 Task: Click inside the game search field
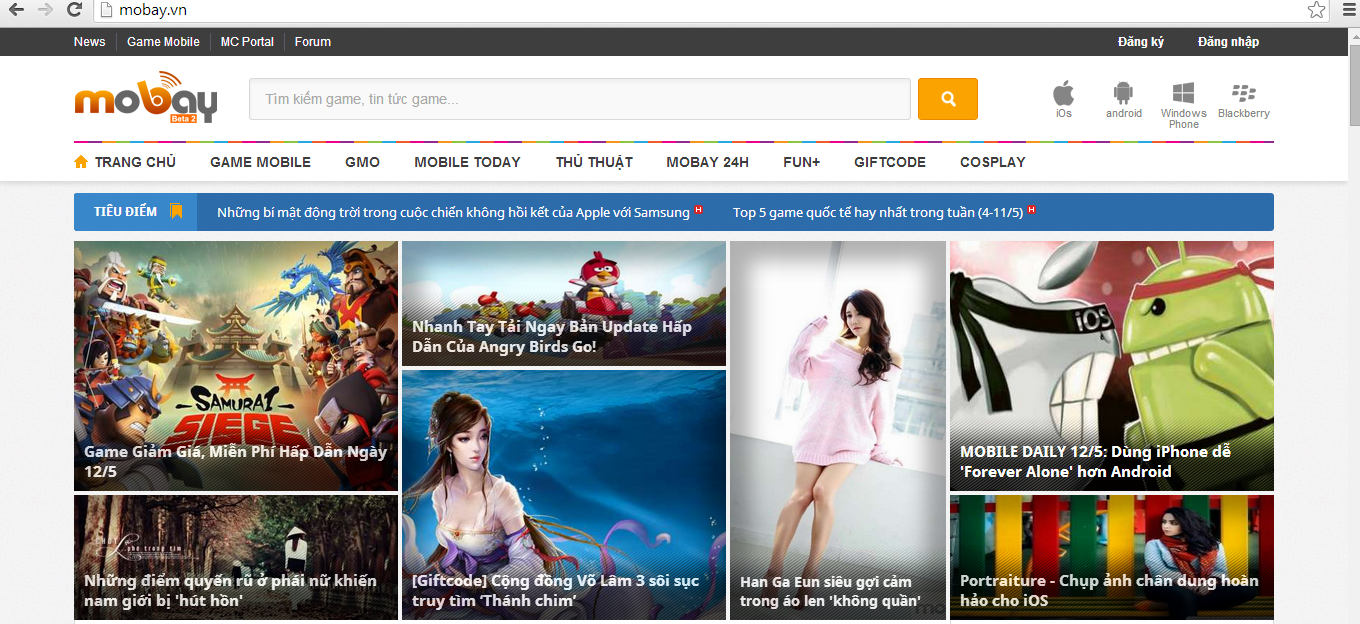click(580, 98)
